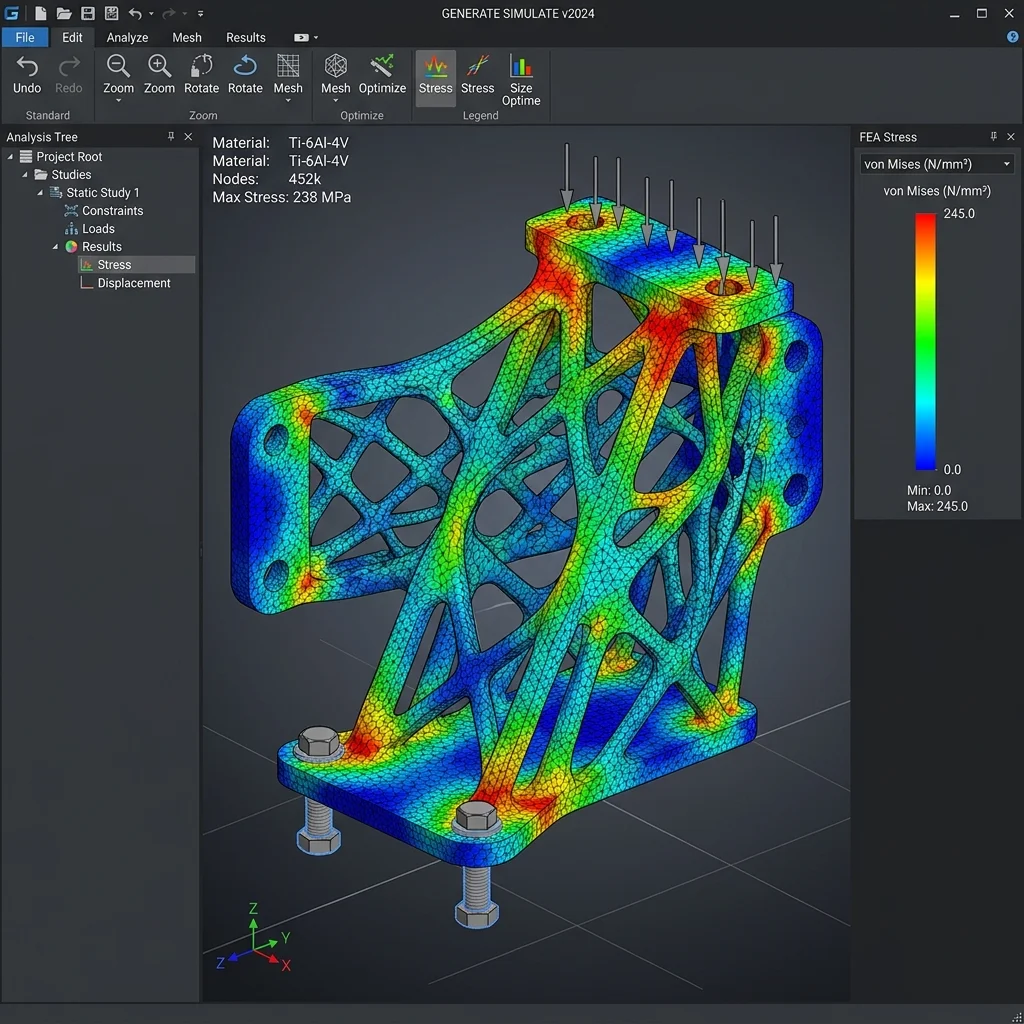Select the Zoom in magnifier tool
The image size is (1024, 1024).
click(x=159, y=67)
